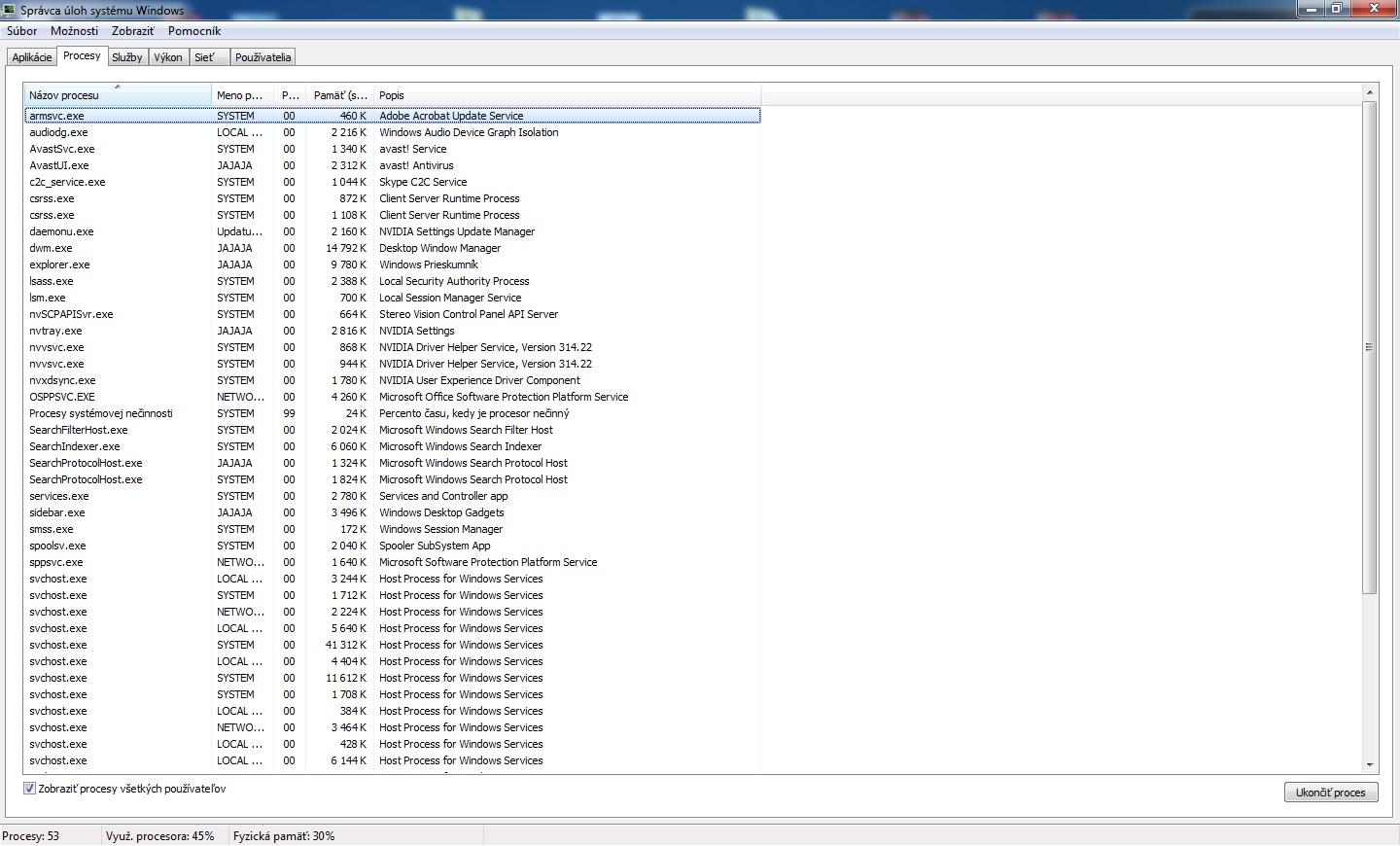Select the armsvc.exe process row
The image size is (1400, 846).
(392, 116)
